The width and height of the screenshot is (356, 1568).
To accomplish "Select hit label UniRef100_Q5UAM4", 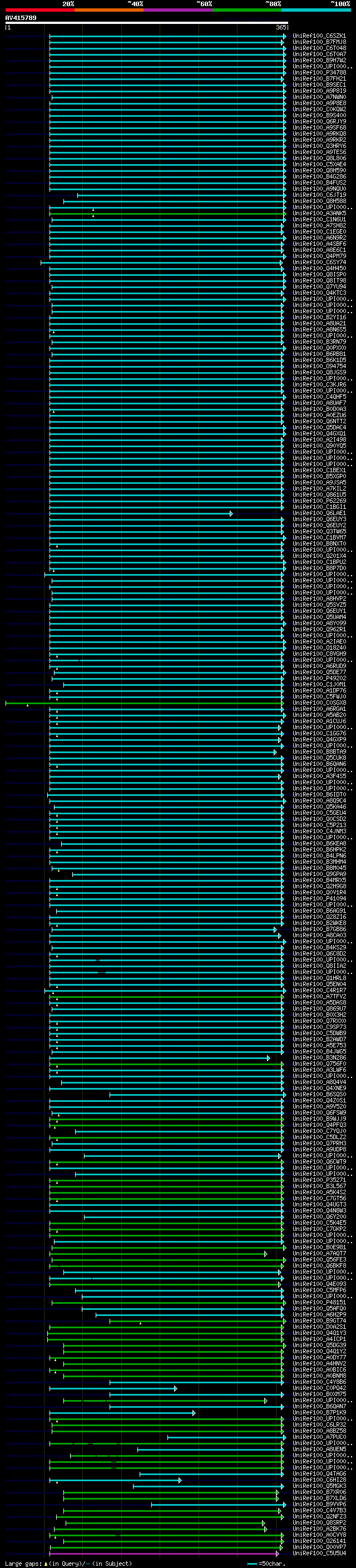I will [319, 617].
